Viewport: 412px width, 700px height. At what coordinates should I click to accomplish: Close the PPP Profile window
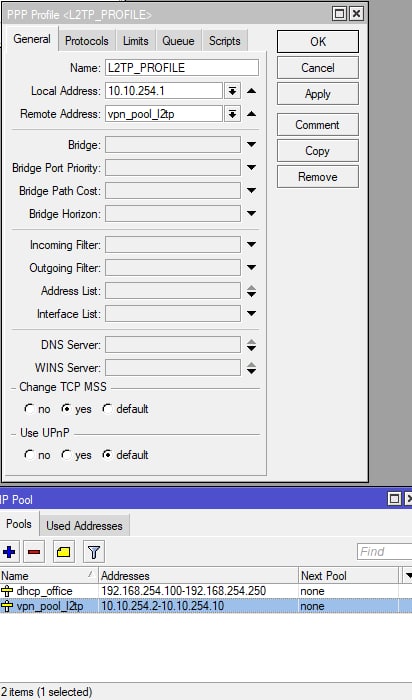coord(356,14)
